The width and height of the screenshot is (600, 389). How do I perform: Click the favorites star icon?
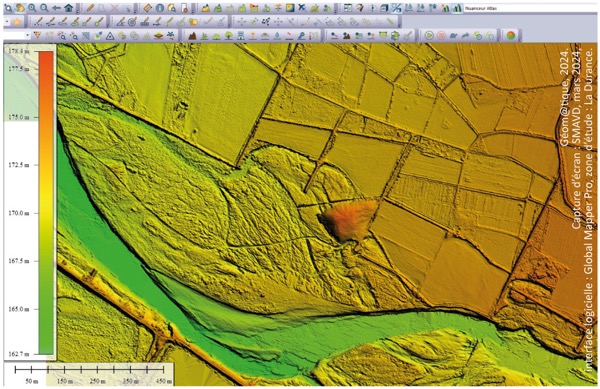pyautogui.click(x=16, y=22)
